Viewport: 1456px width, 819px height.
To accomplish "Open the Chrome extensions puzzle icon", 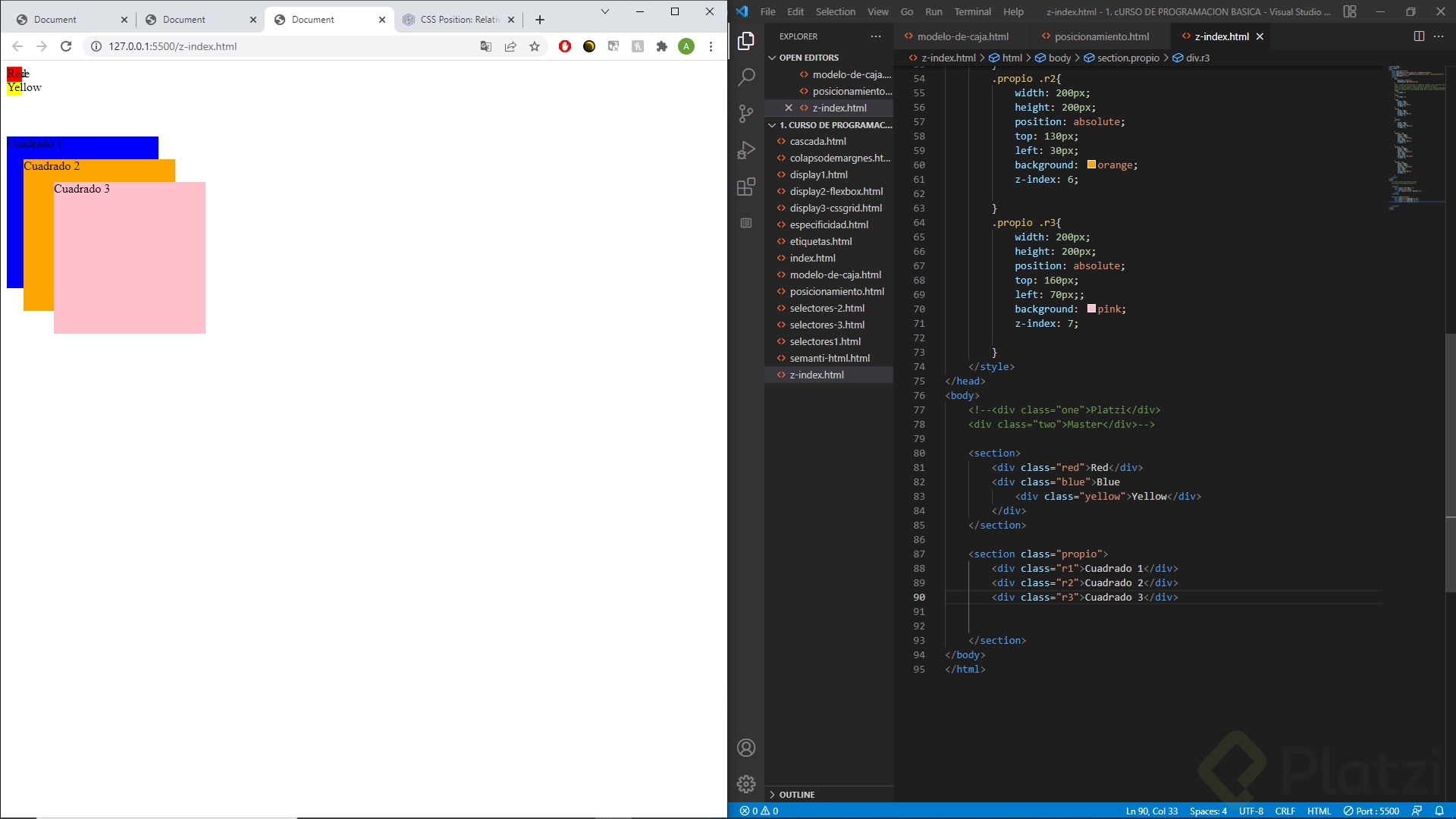I will (662, 46).
